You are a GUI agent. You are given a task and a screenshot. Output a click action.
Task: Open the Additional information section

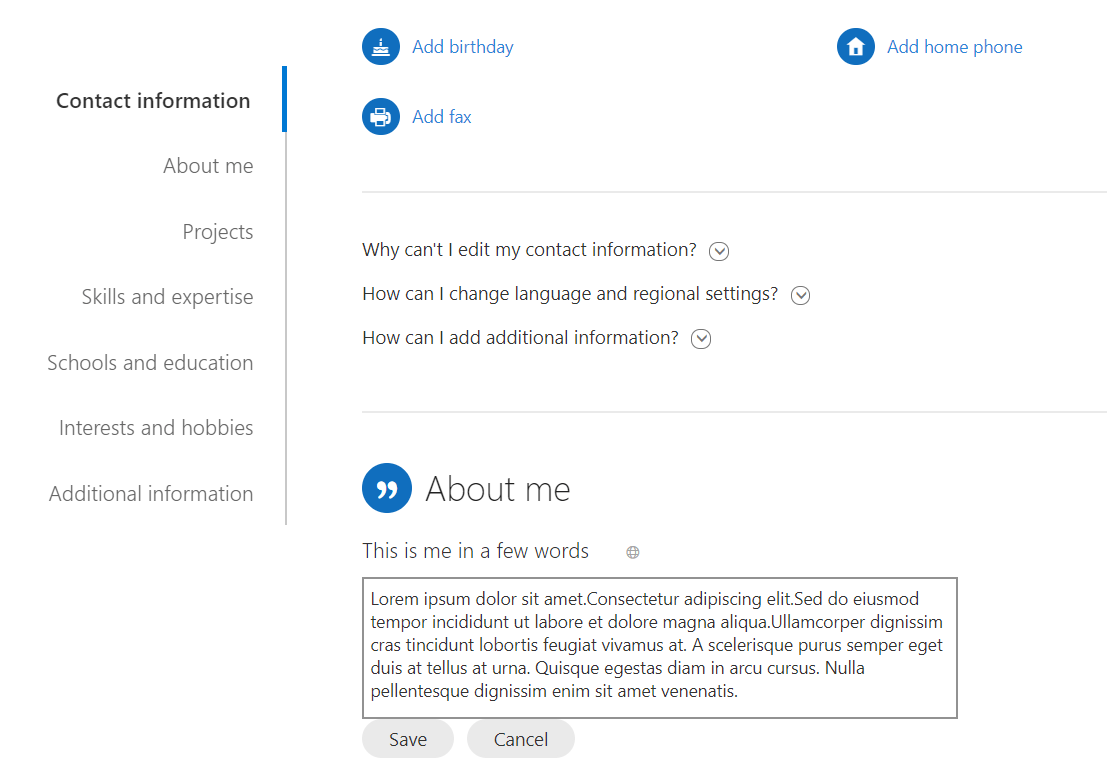[151, 494]
